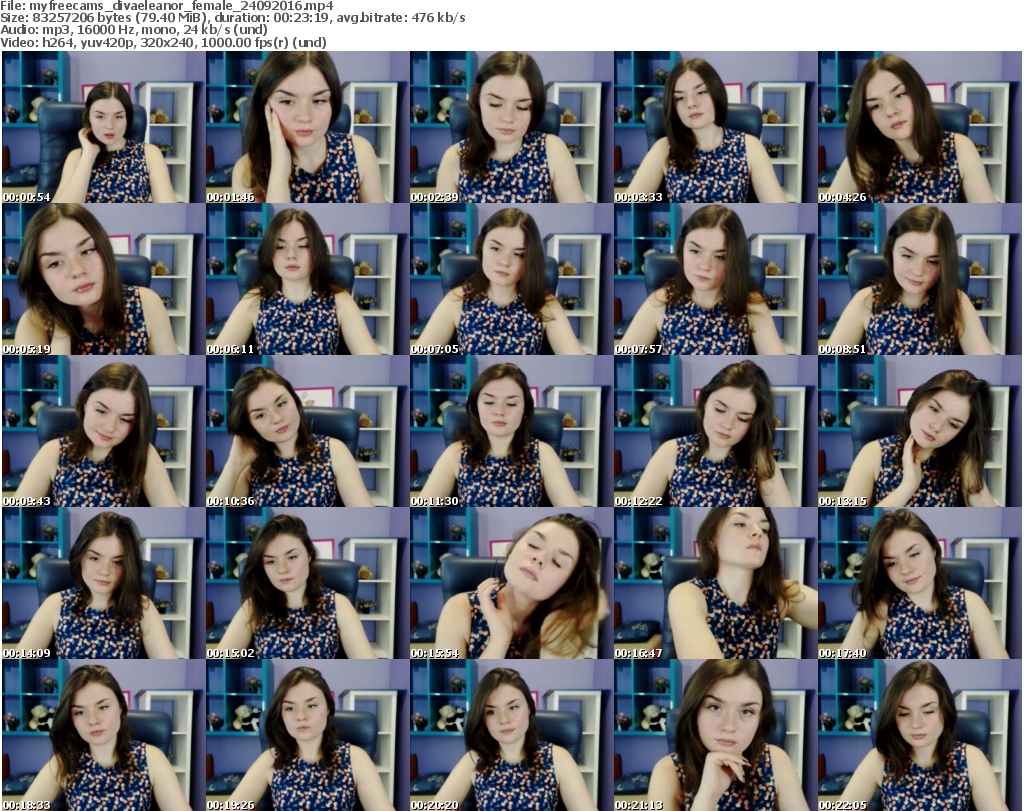
Task: Click the Video codec info line
Action: coord(165,43)
